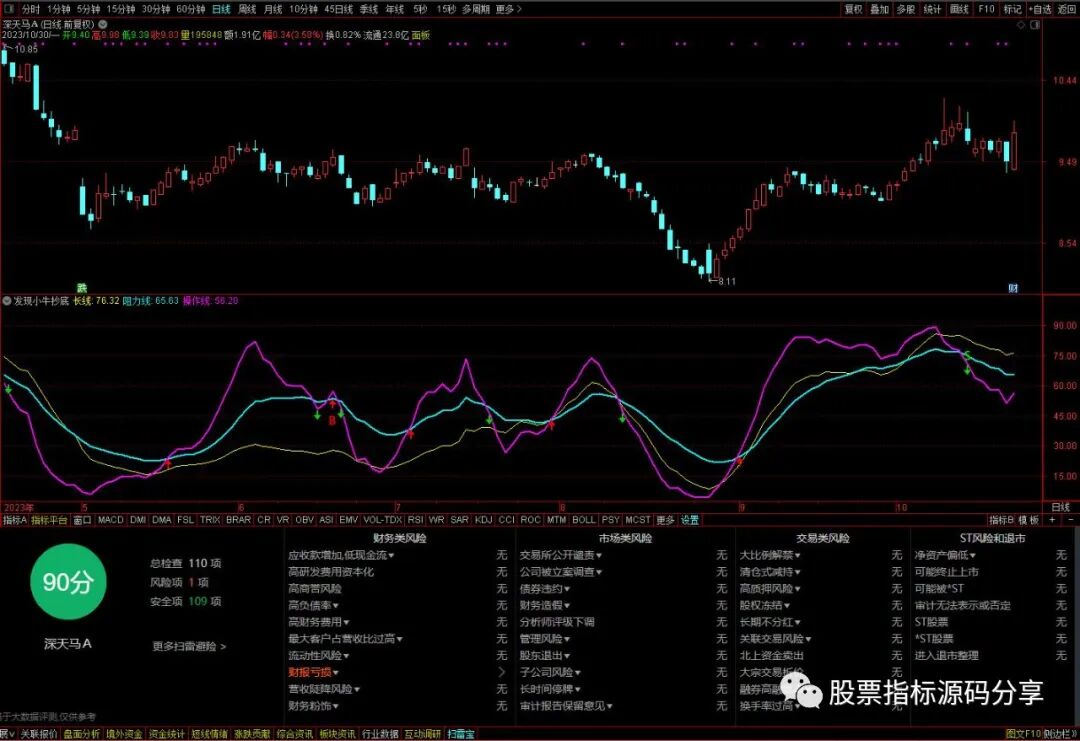The image size is (1080, 741).
Task: Open the 指标平台 tab
Action: click(x=50, y=520)
